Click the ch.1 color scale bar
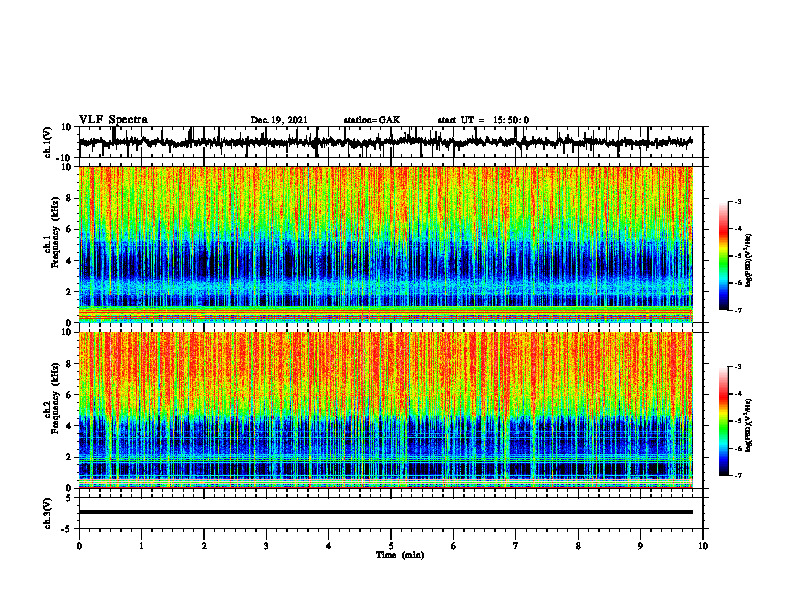This screenshot has width=792, height=612. point(724,256)
